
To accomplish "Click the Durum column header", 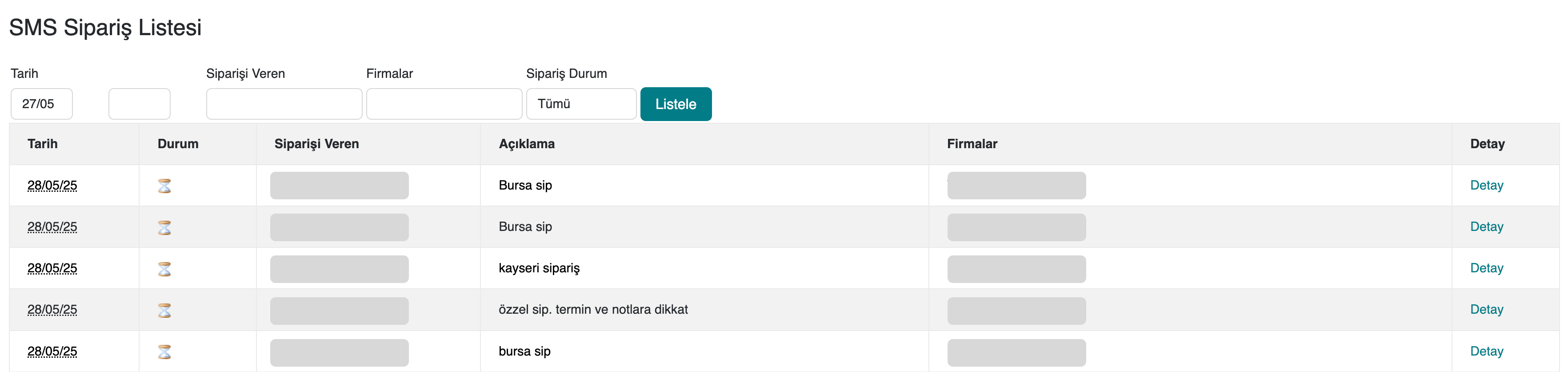I will pyautogui.click(x=178, y=144).
